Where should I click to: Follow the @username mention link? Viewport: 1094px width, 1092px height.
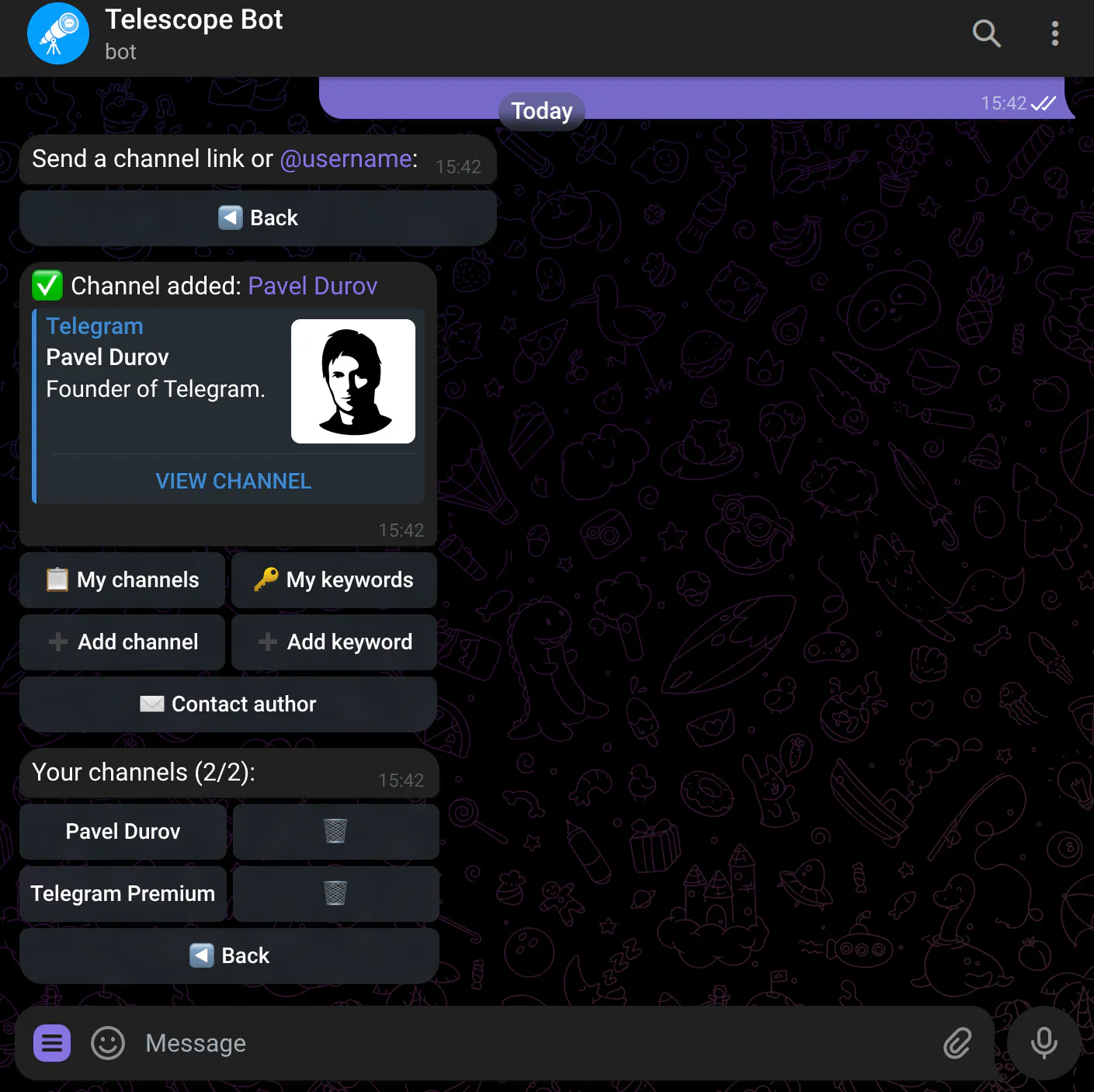pos(346,158)
